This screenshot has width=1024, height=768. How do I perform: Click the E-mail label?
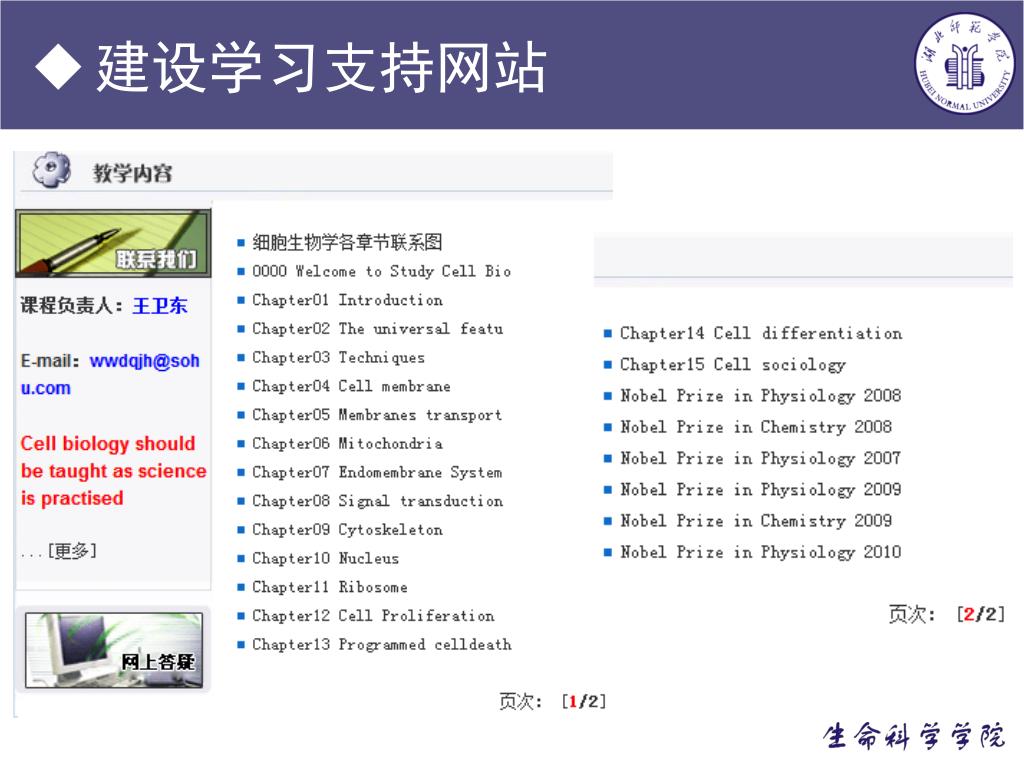(x=50, y=360)
